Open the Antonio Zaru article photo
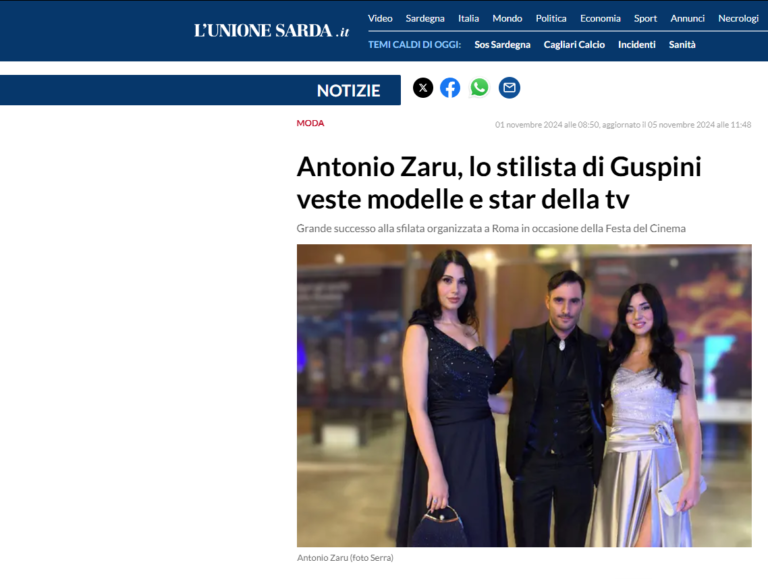Viewport: 768px width, 579px height. tap(524, 395)
